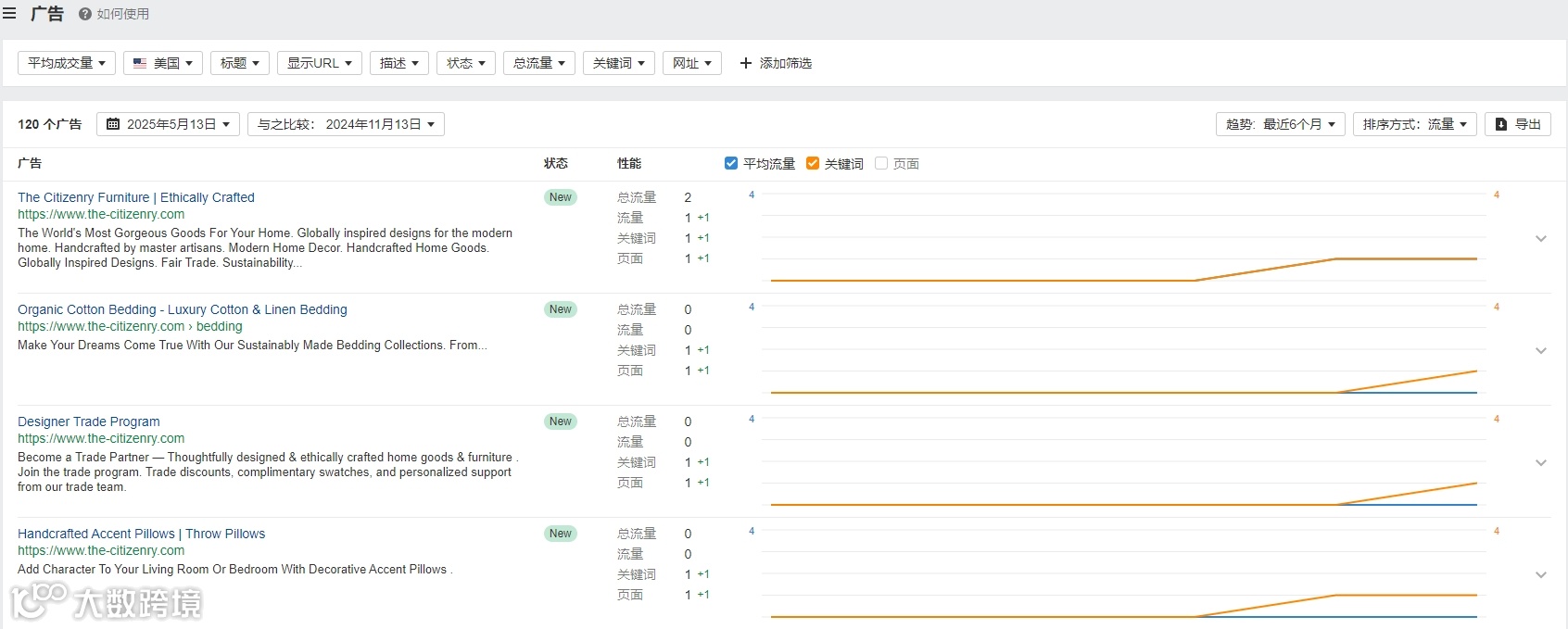The width and height of the screenshot is (1568, 629).
Task: Open the 美国 country dropdown
Action: point(163,63)
